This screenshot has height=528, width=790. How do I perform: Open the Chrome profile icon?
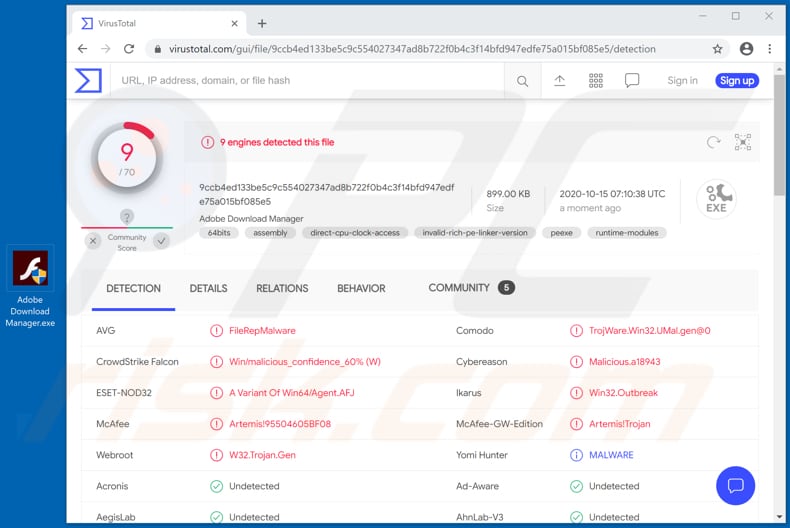(x=746, y=49)
